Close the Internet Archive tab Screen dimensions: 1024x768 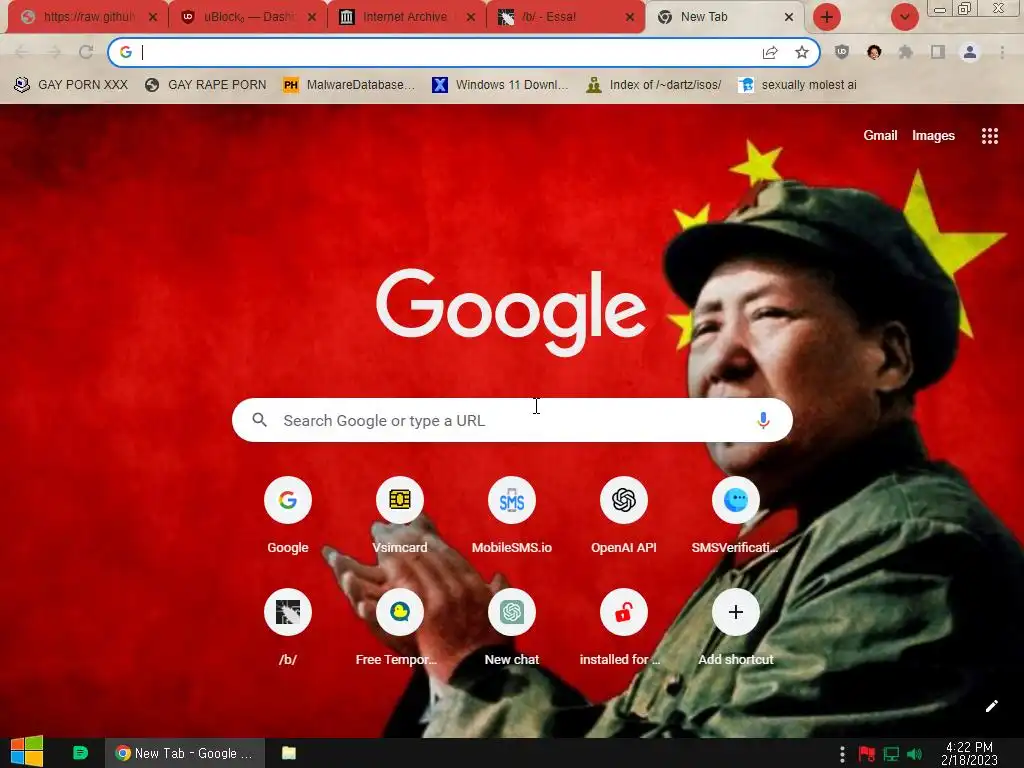coord(471,18)
